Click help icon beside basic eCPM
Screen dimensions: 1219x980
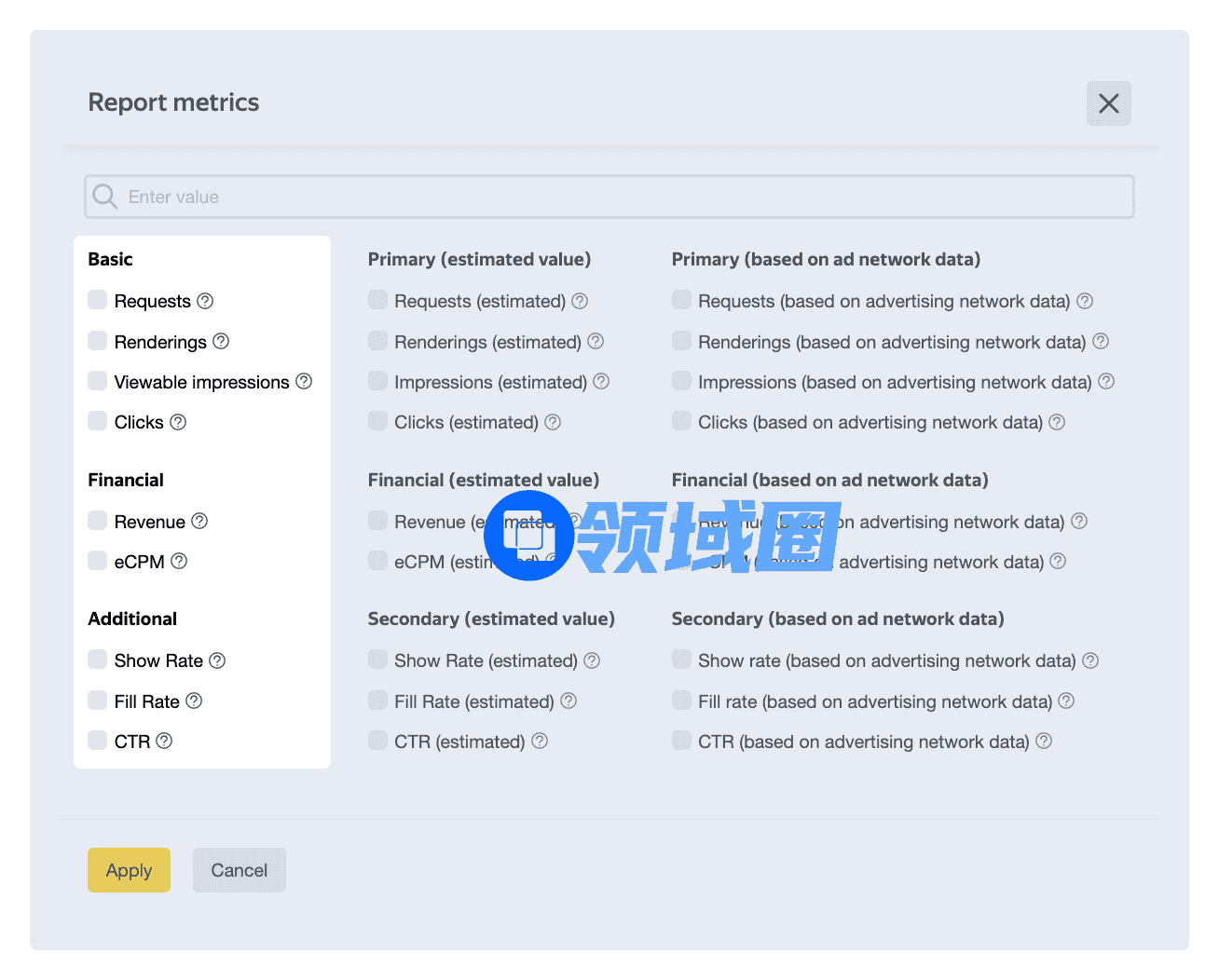point(179,562)
